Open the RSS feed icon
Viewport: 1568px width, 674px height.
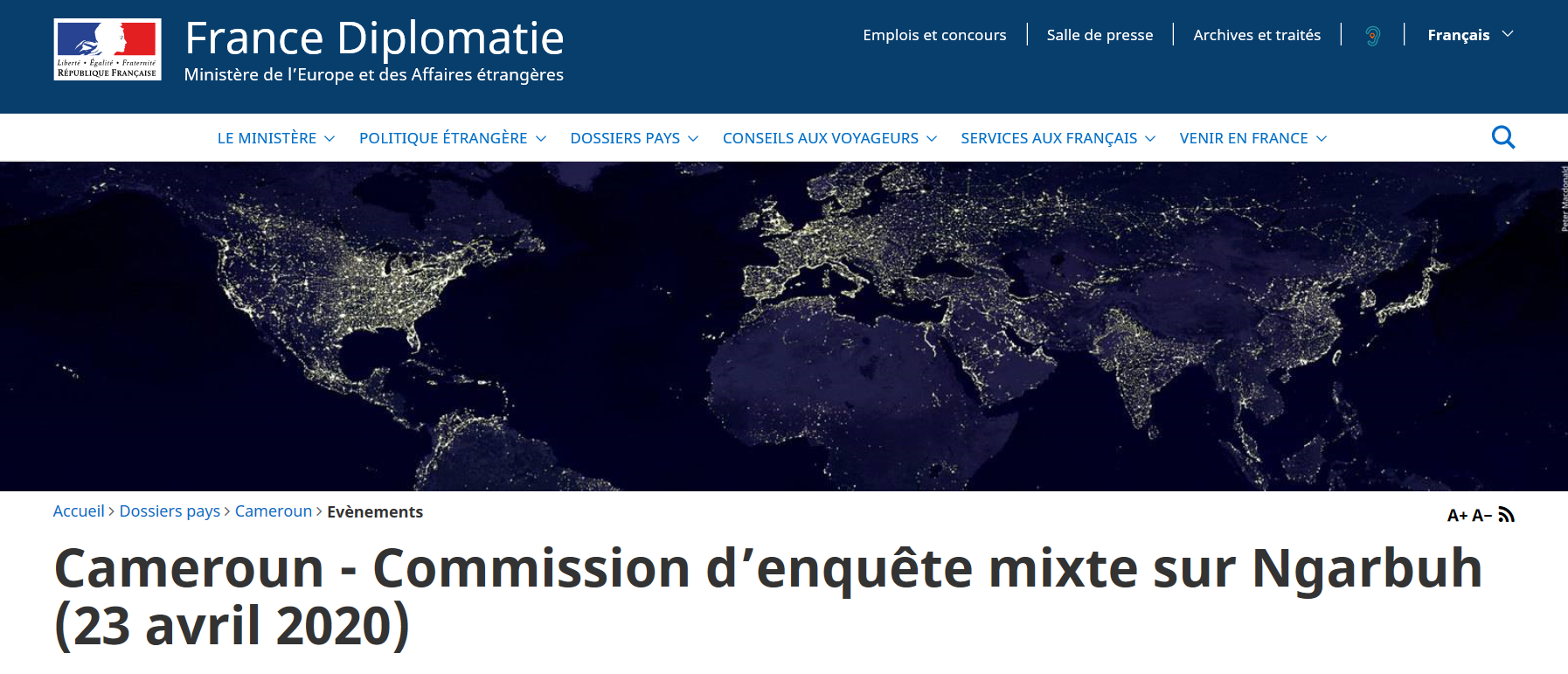[x=1506, y=515]
